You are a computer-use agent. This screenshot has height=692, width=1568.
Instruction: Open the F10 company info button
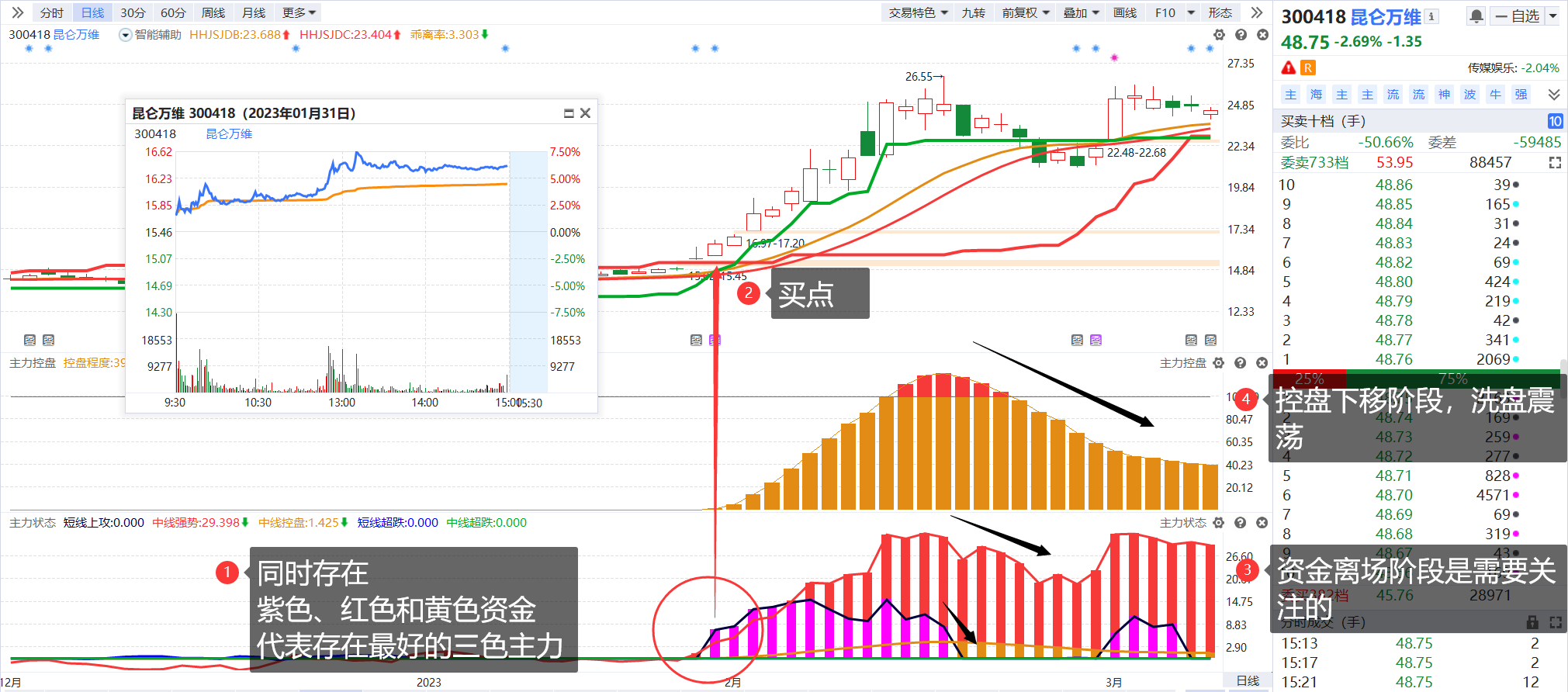(x=1165, y=12)
